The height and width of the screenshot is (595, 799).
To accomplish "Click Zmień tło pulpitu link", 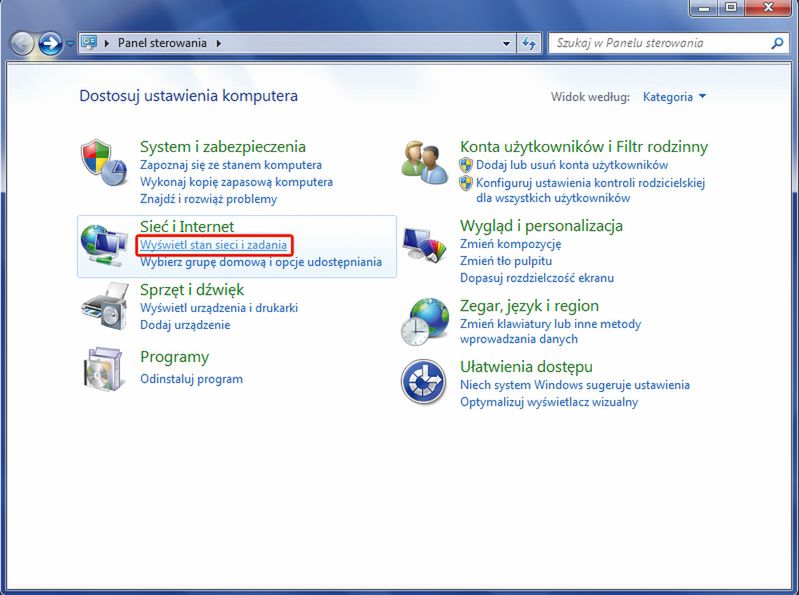I will coord(505,261).
